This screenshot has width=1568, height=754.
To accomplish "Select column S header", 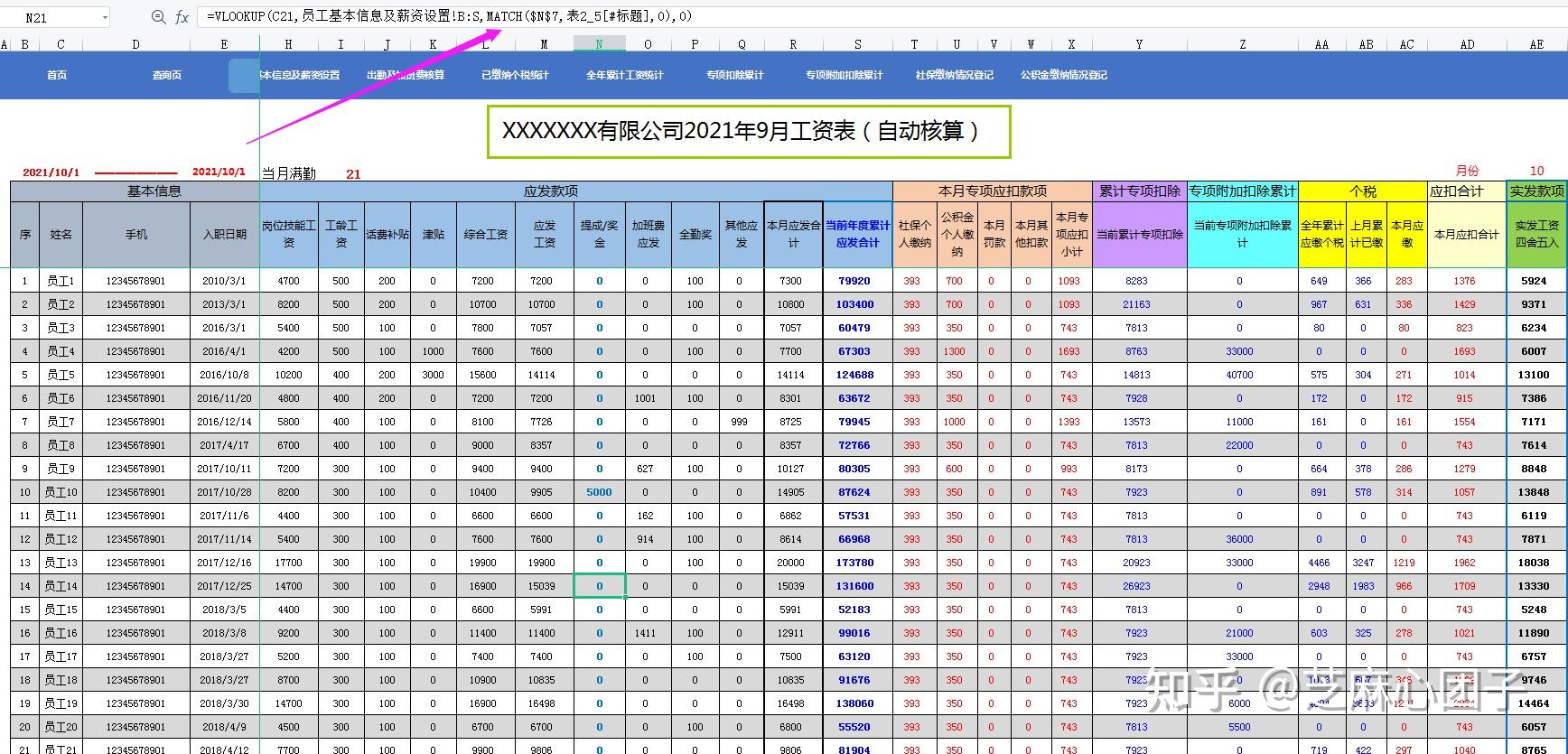I will 857,43.
